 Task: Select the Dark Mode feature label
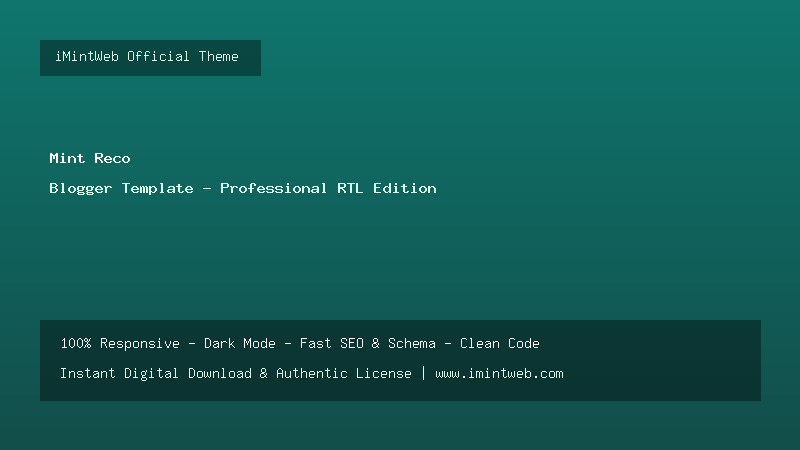point(240,343)
